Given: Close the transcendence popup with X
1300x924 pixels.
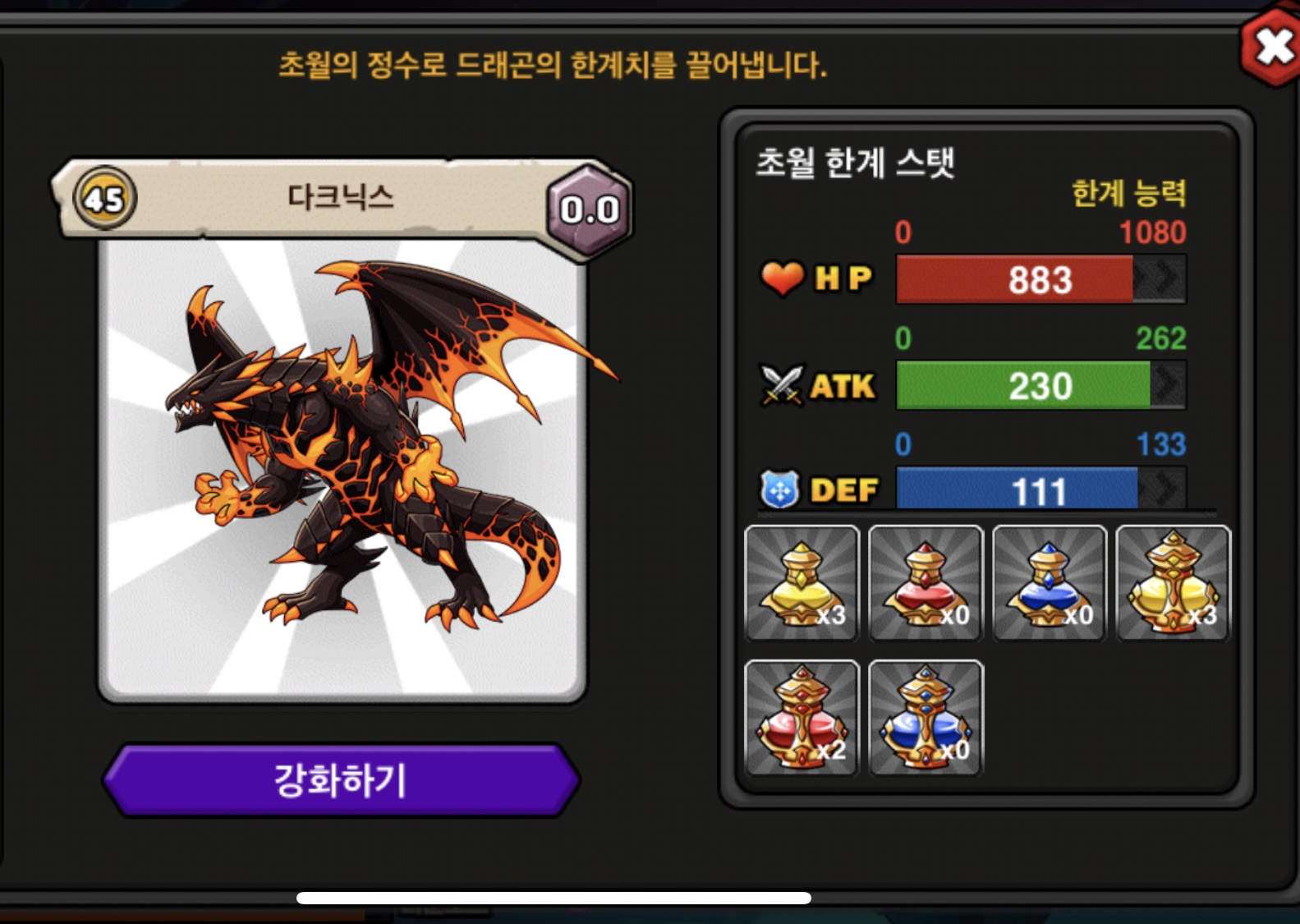Looking at the screenshot, I should pos(1272,46).
